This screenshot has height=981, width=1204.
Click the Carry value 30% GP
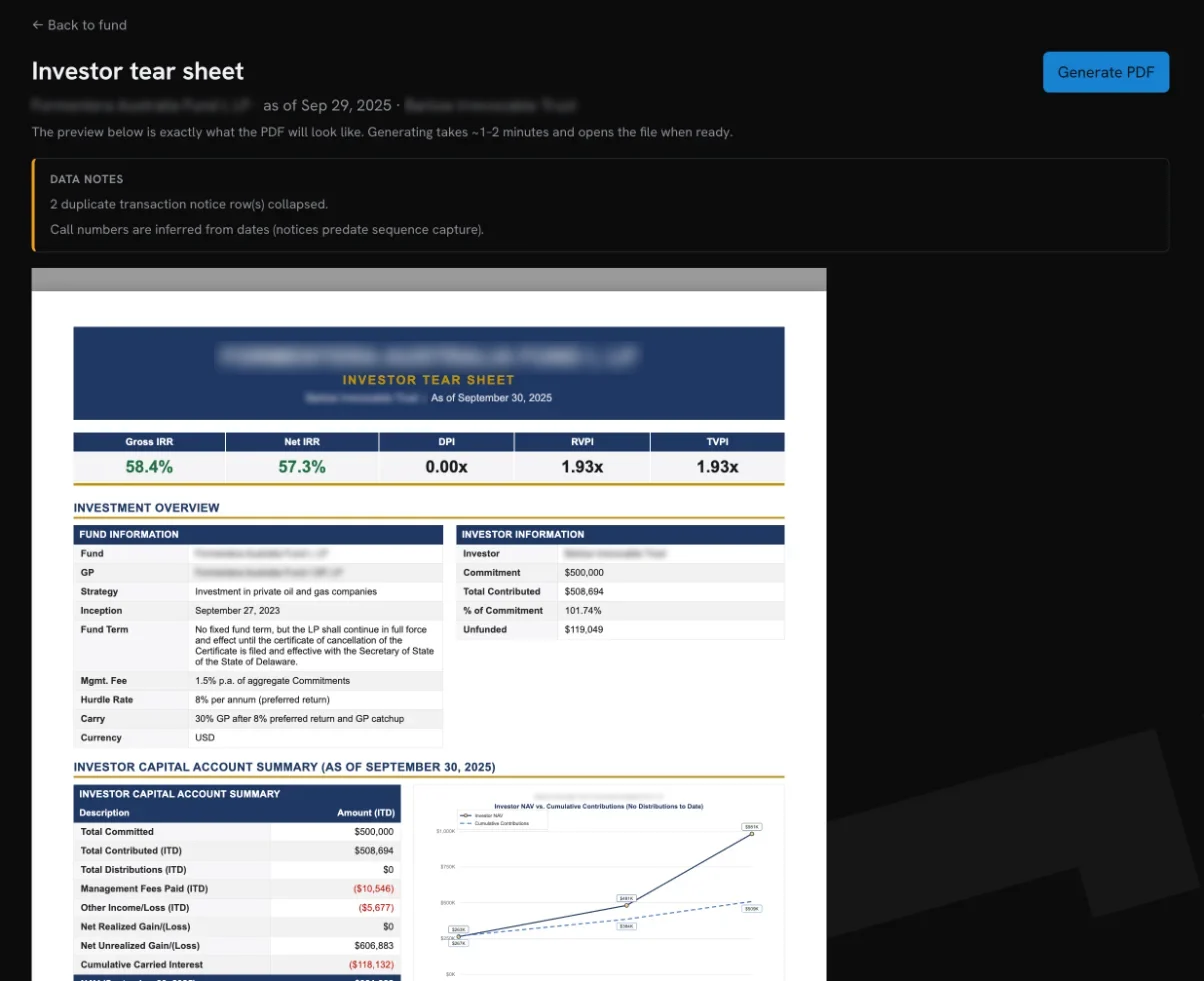coord(300,719)
